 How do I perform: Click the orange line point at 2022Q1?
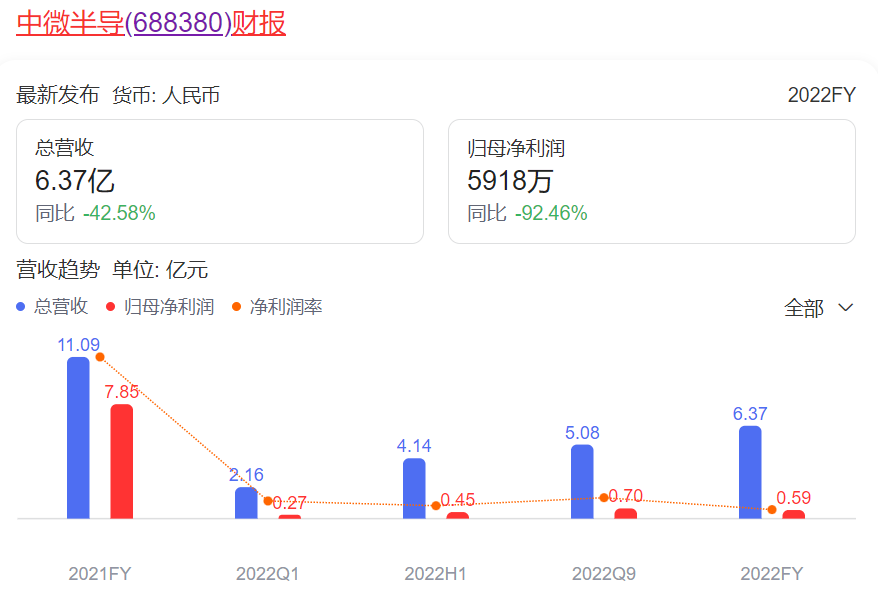tap(268, 501)
